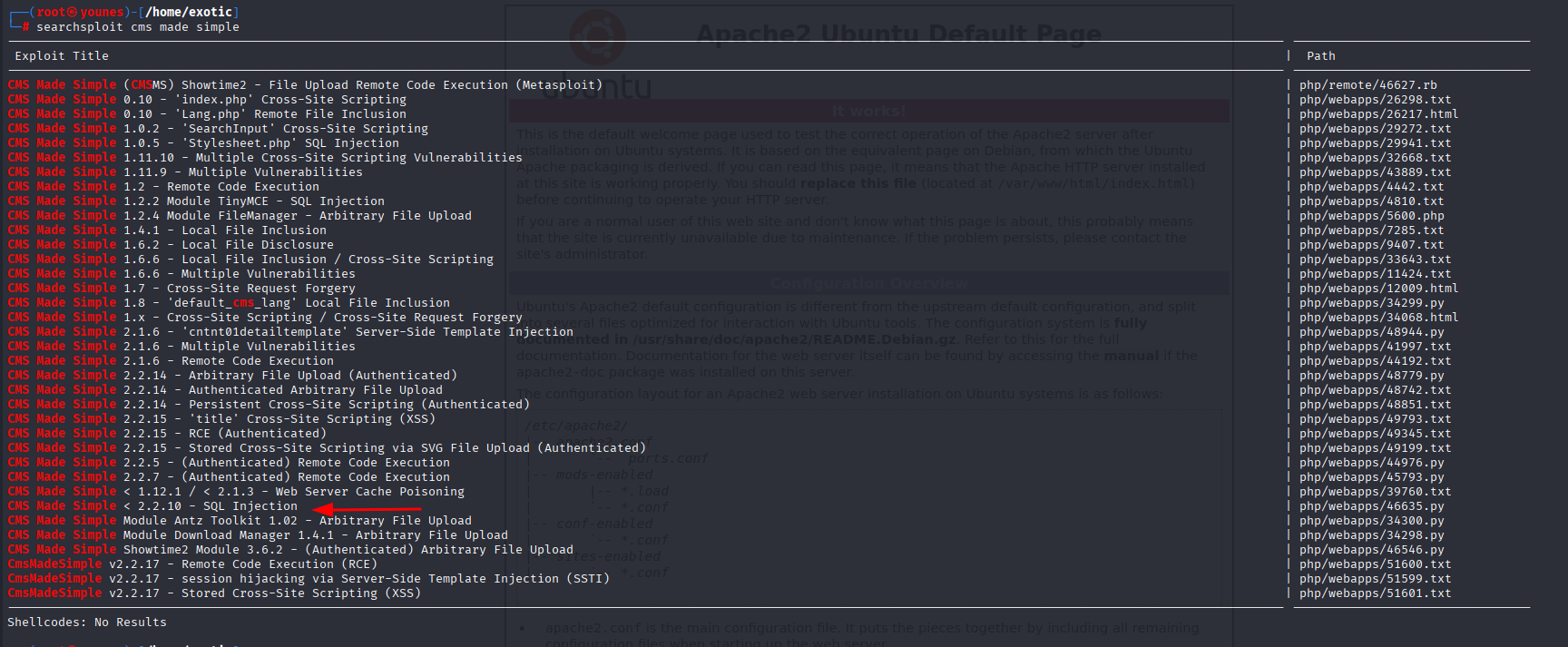This screenshot has width=1568, height=647.
Task: Click the path php/webapps/44192.txt
Action: point(1376,361)
